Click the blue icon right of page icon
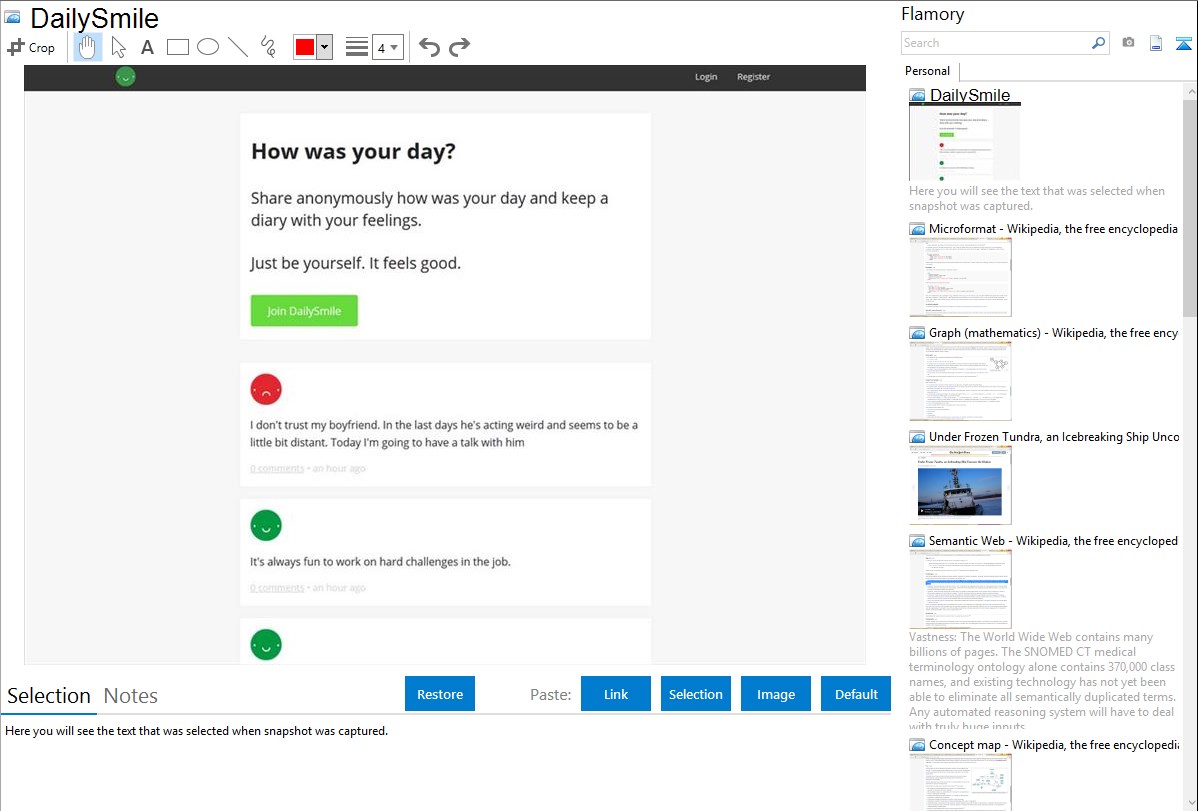 pos(1183,43)
